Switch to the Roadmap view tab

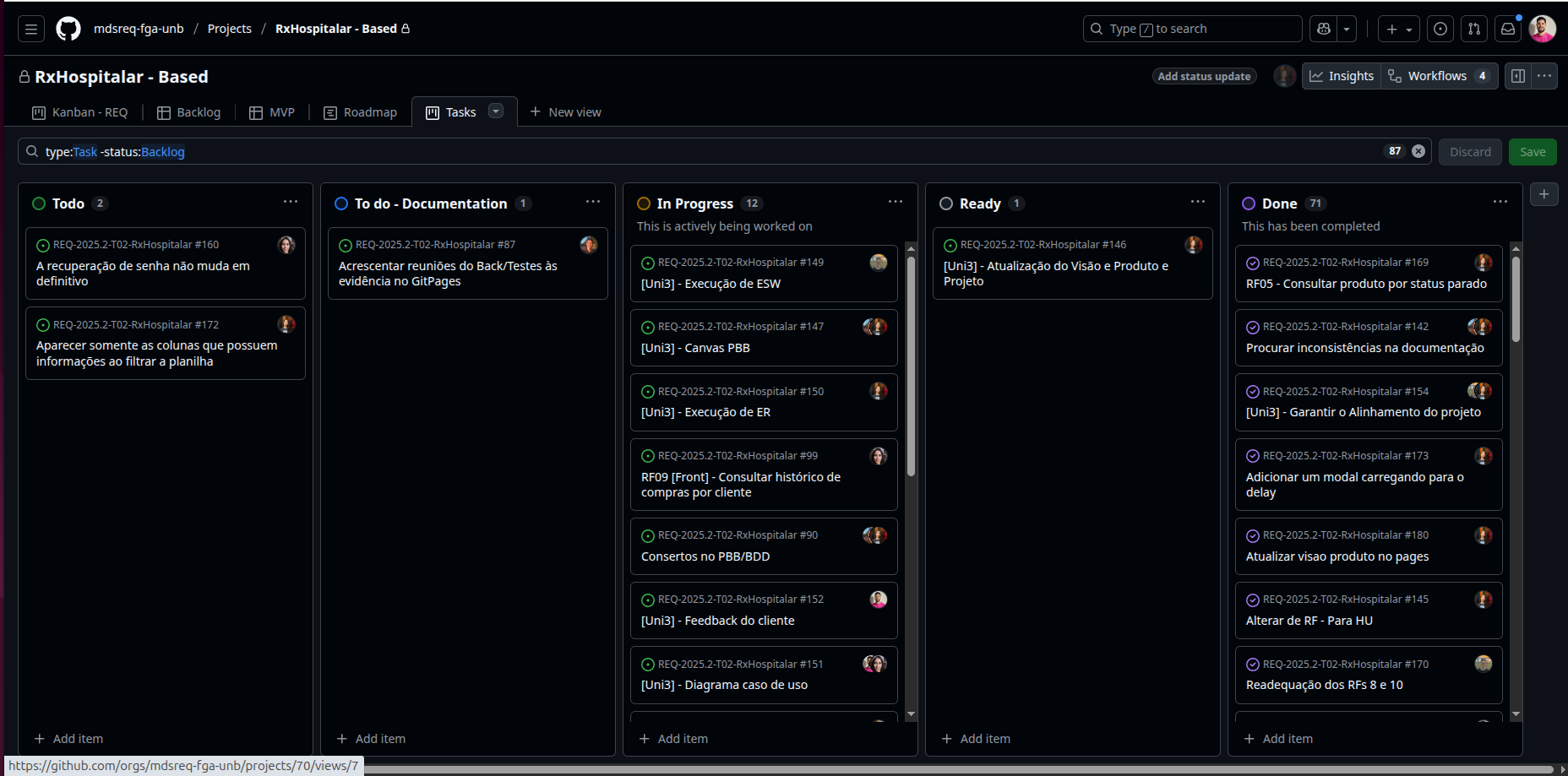(x=361, y=112)
